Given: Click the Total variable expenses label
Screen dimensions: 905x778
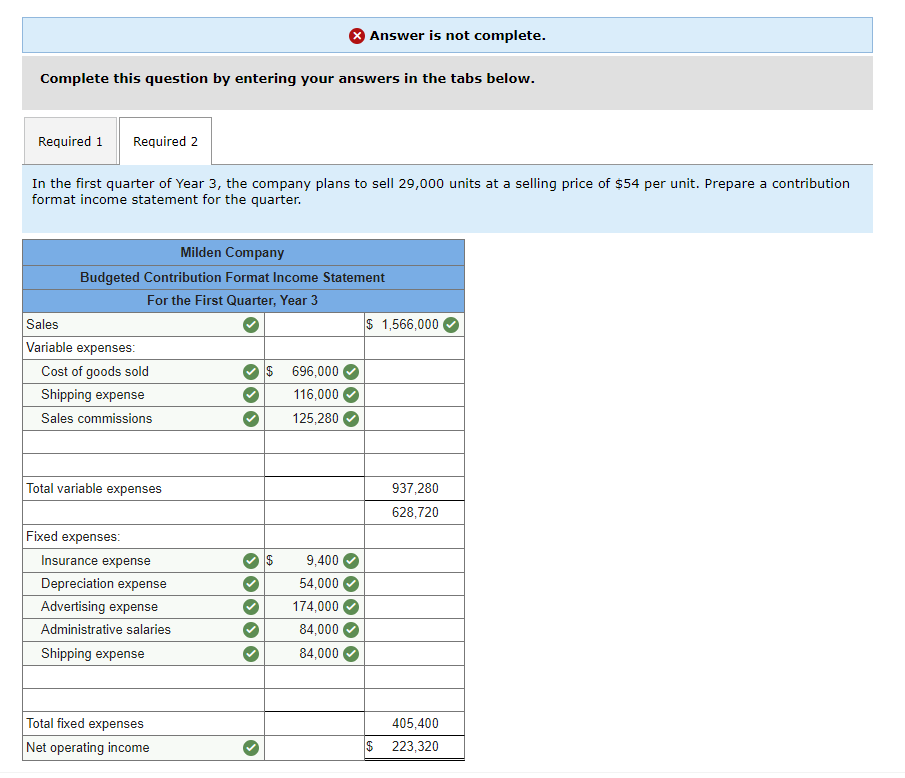Looking at the screenshot, I should coord(94,488).
